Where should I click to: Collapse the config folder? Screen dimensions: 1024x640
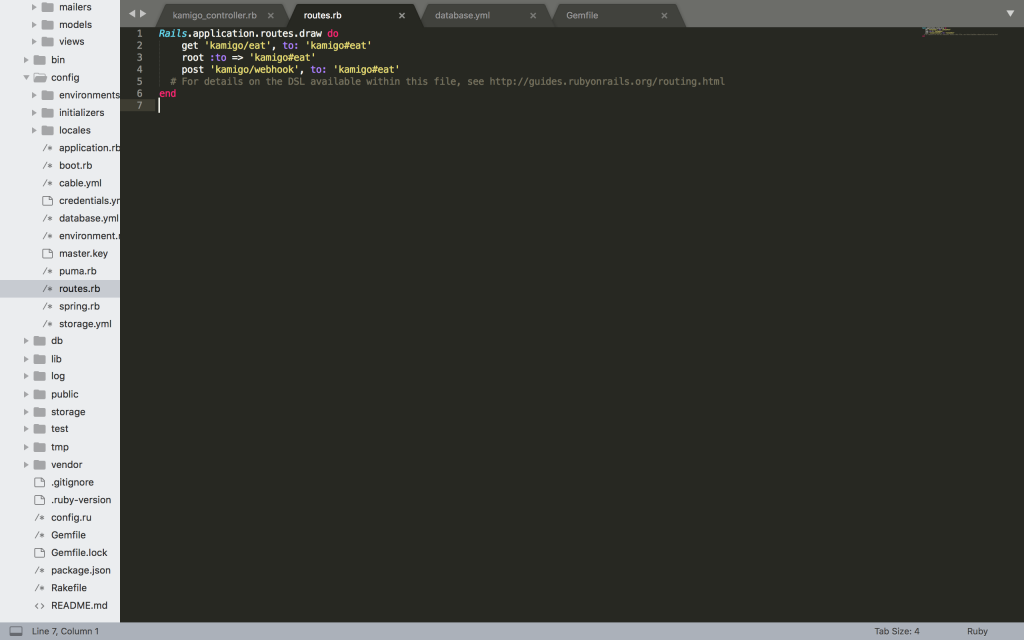click(x=26, y=78)
